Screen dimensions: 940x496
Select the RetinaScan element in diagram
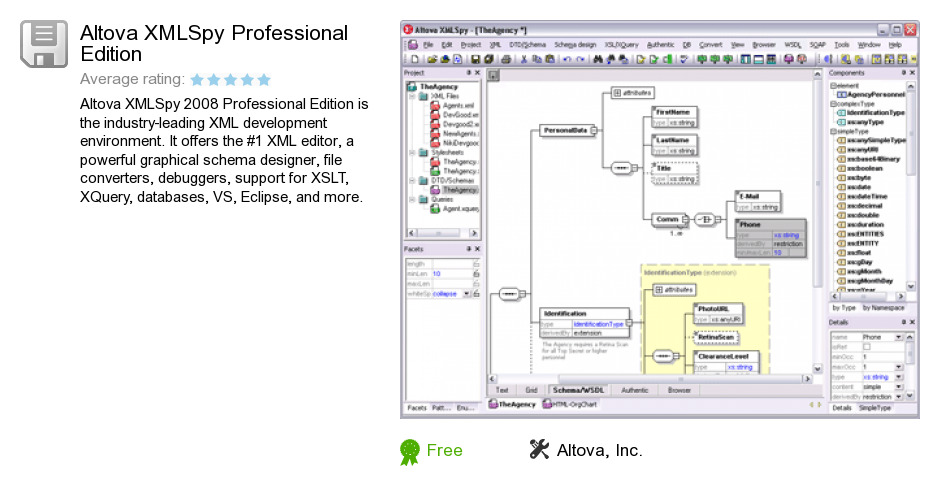(x=716, y=338)
